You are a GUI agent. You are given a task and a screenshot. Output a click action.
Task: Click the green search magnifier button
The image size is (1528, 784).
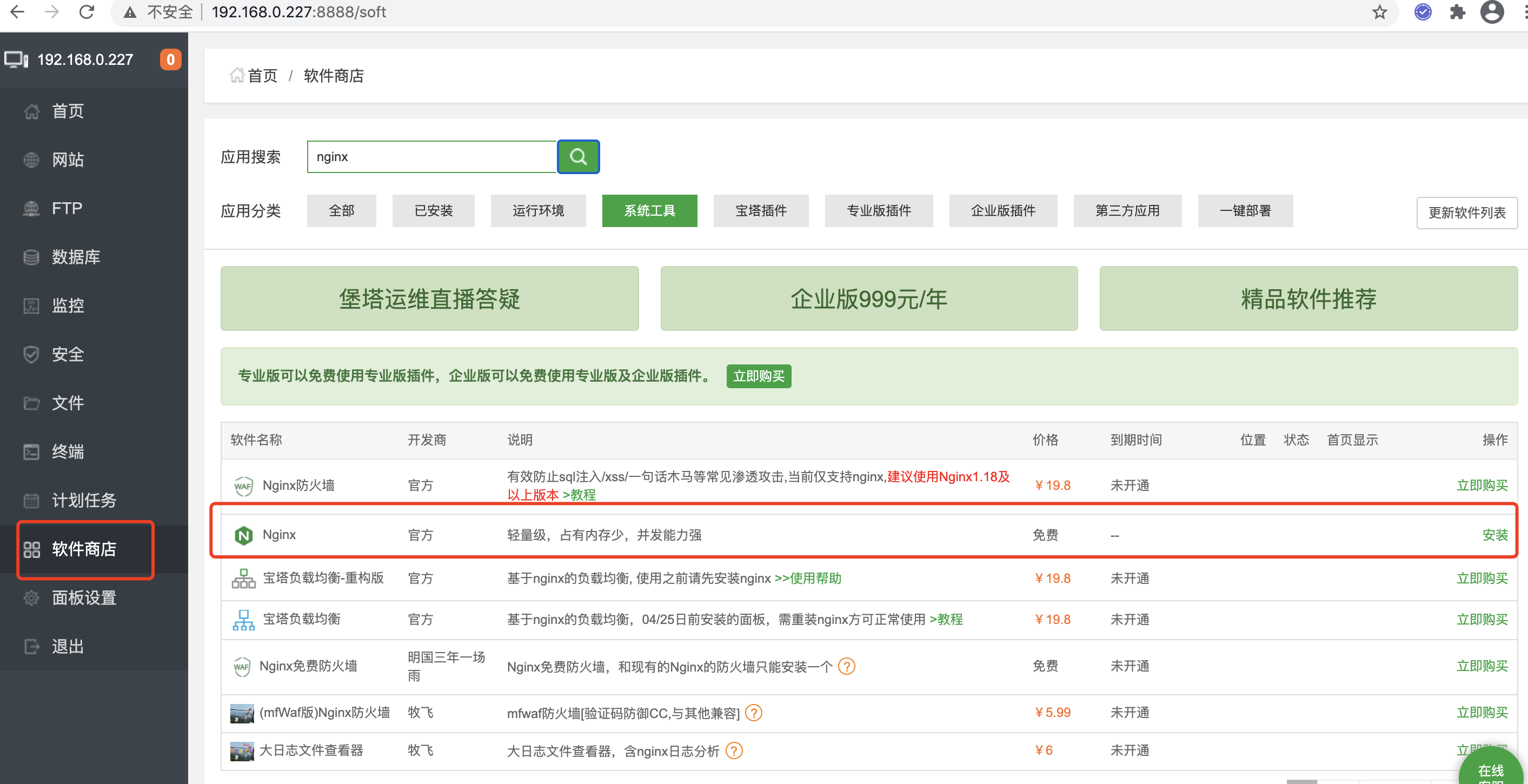(578, 157)
